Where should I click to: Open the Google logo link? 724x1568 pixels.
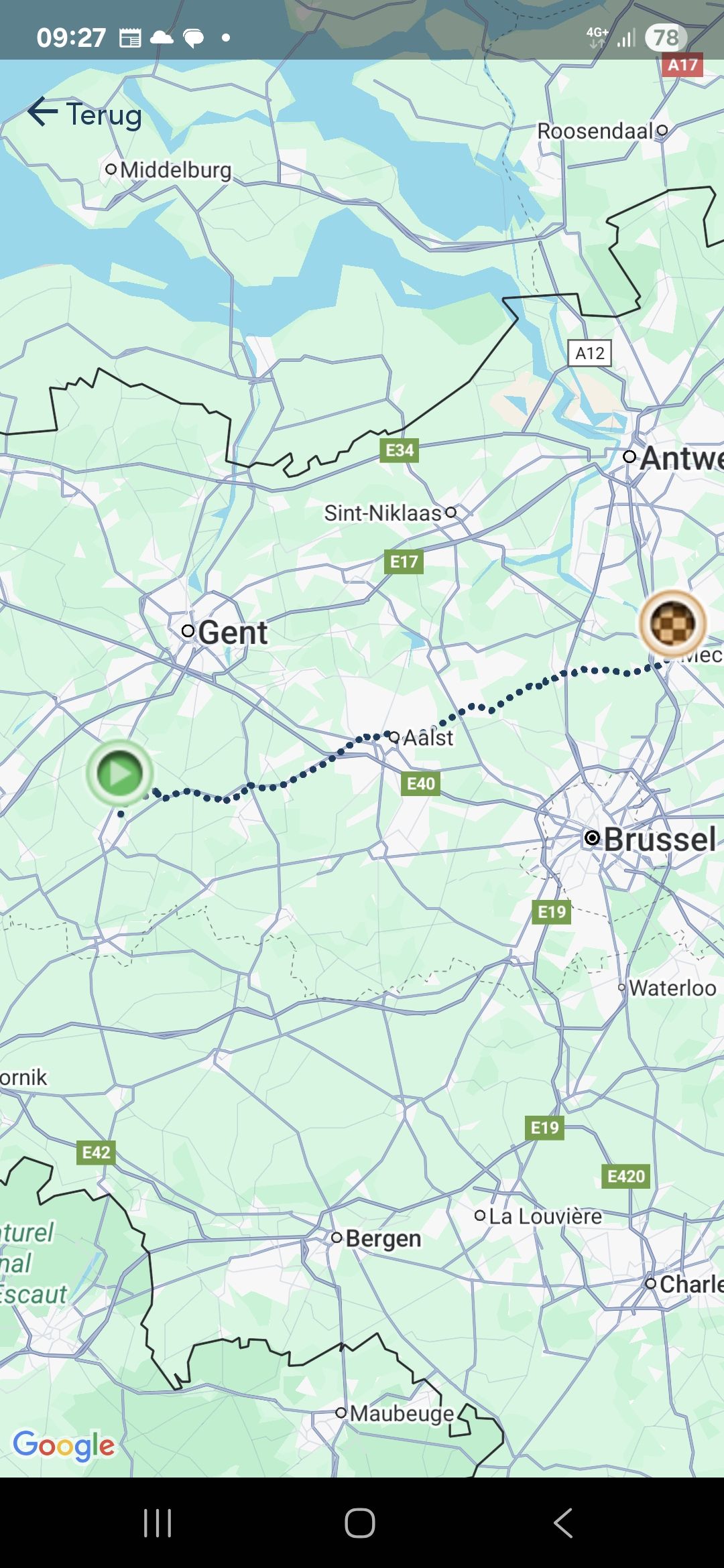tap(64, 1445)
